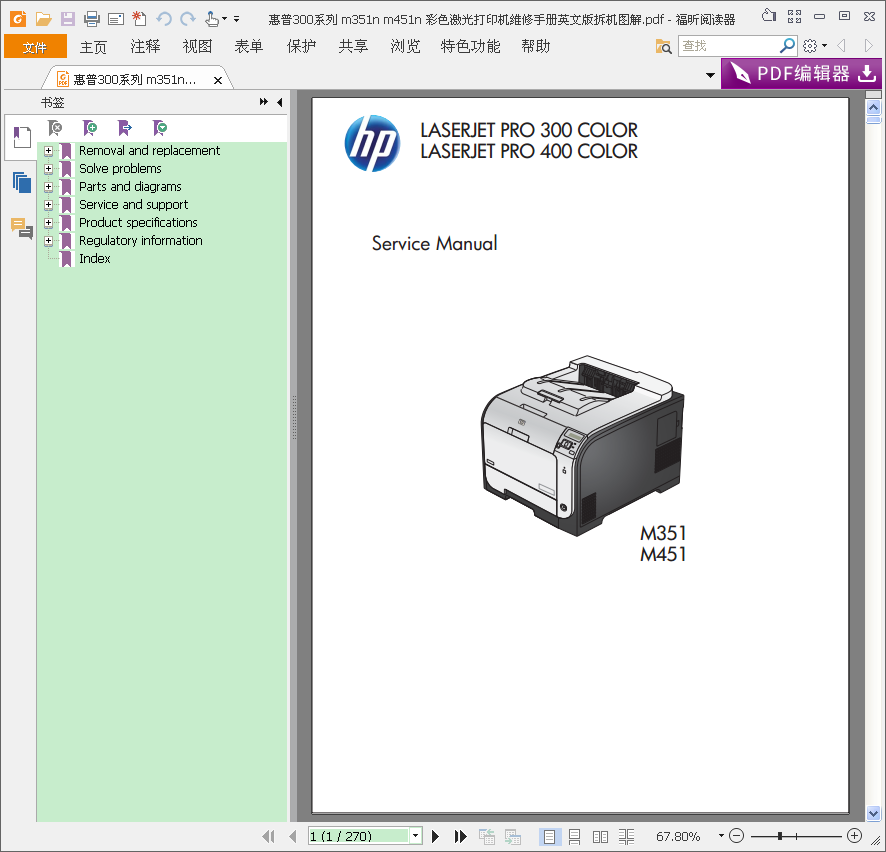Select continuous page view icon

click(x=575, y=836)
